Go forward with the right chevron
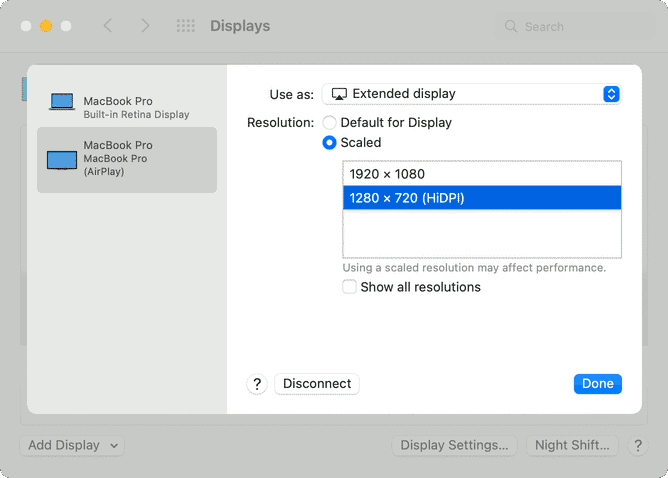 click(145, 26)
